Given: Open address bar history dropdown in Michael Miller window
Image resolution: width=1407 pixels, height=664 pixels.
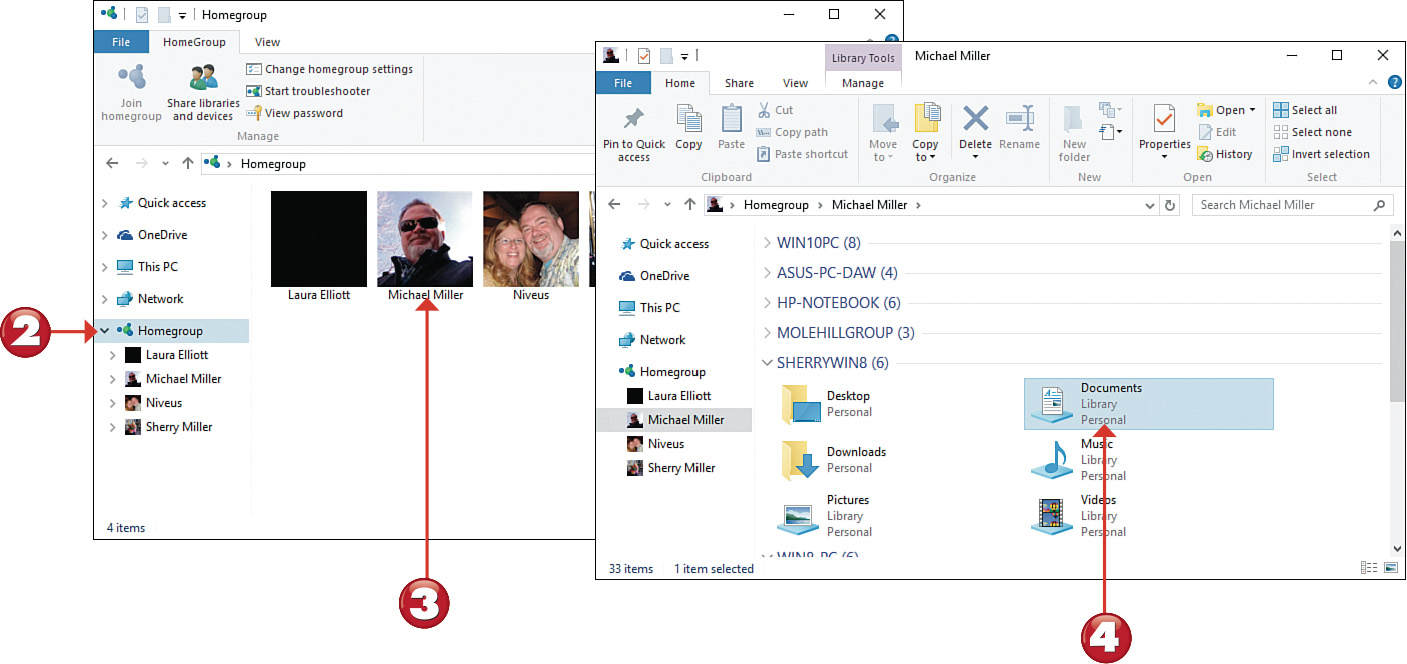Looking at the screenshot, I should 1150,205.
